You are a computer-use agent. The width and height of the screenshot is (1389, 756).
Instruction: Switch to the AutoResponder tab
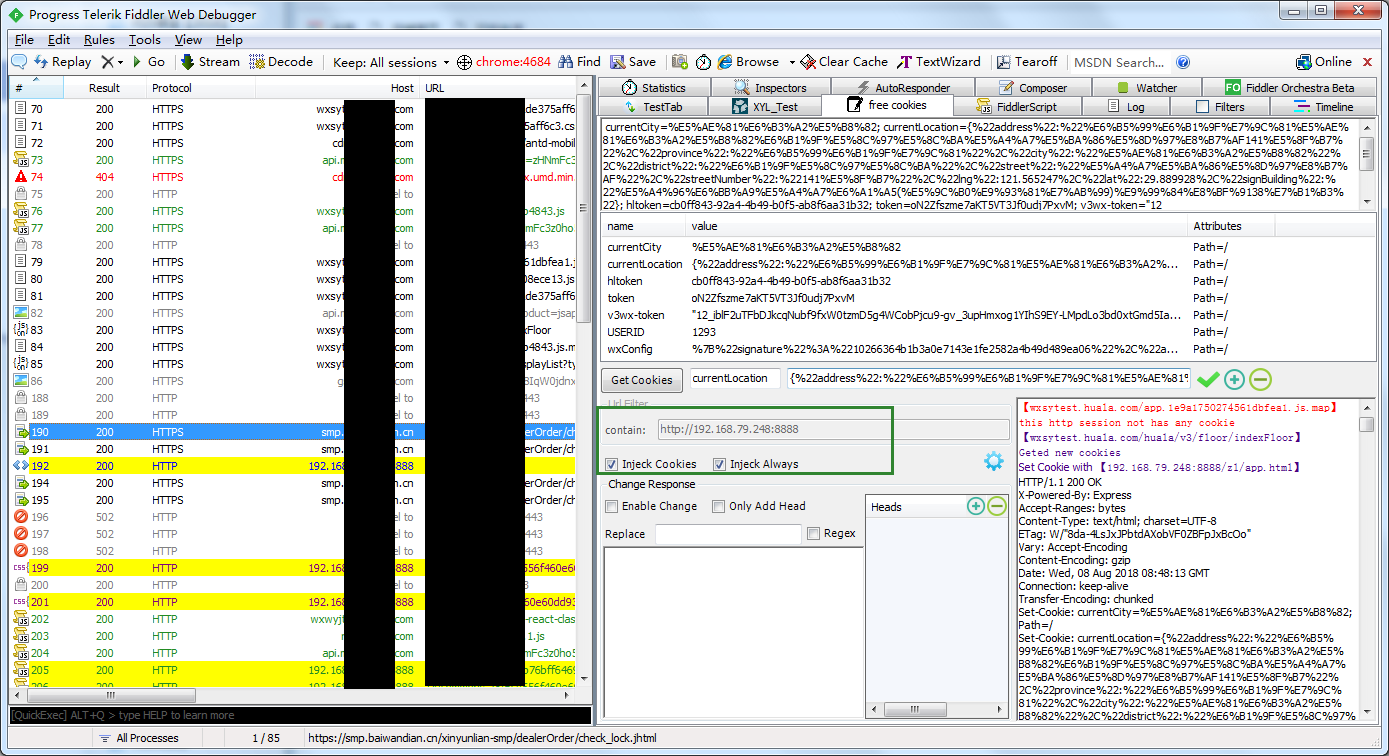click(x=903, y=88)
